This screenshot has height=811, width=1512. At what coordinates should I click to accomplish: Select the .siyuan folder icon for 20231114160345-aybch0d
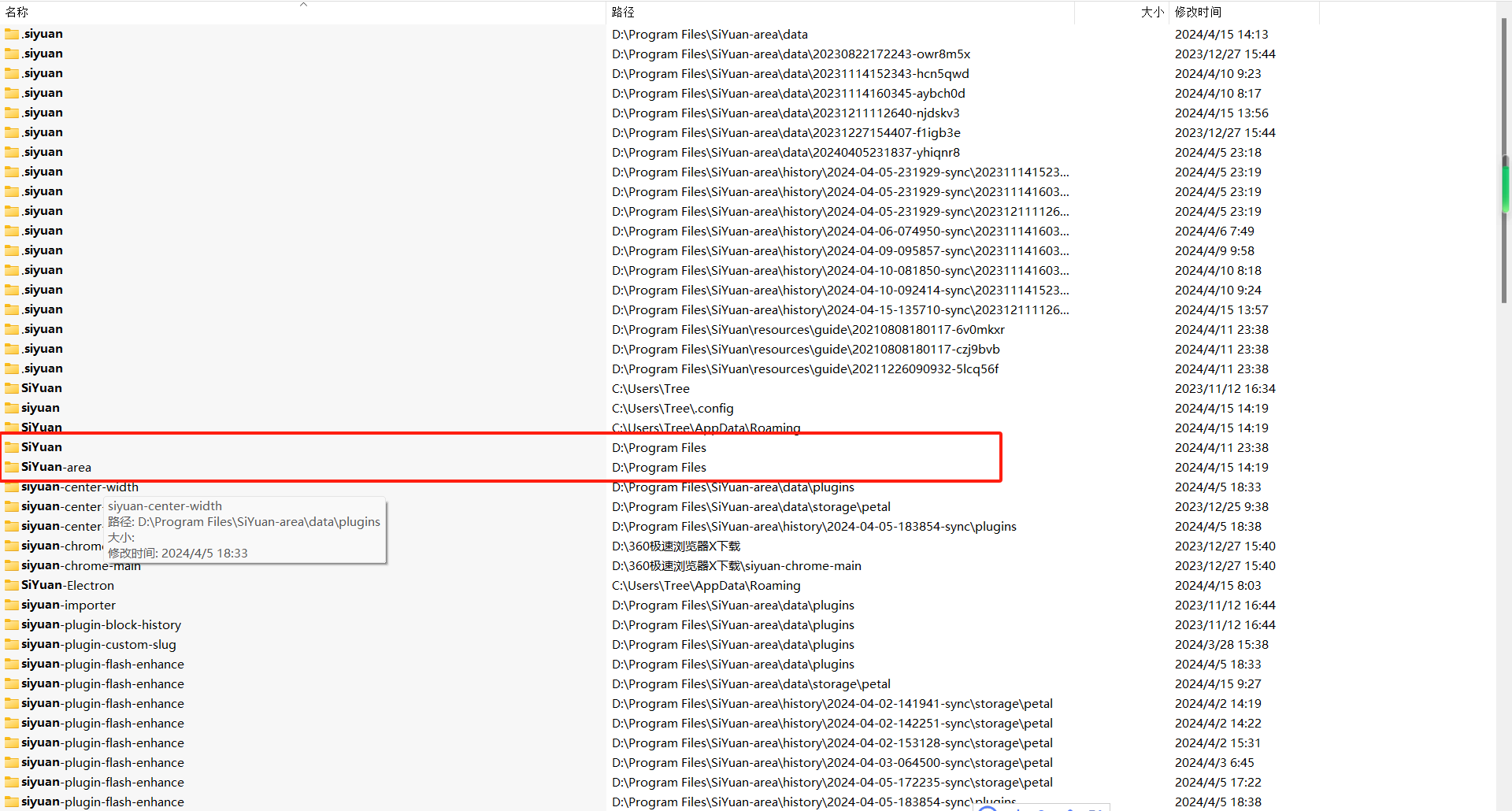click(12, 94)
